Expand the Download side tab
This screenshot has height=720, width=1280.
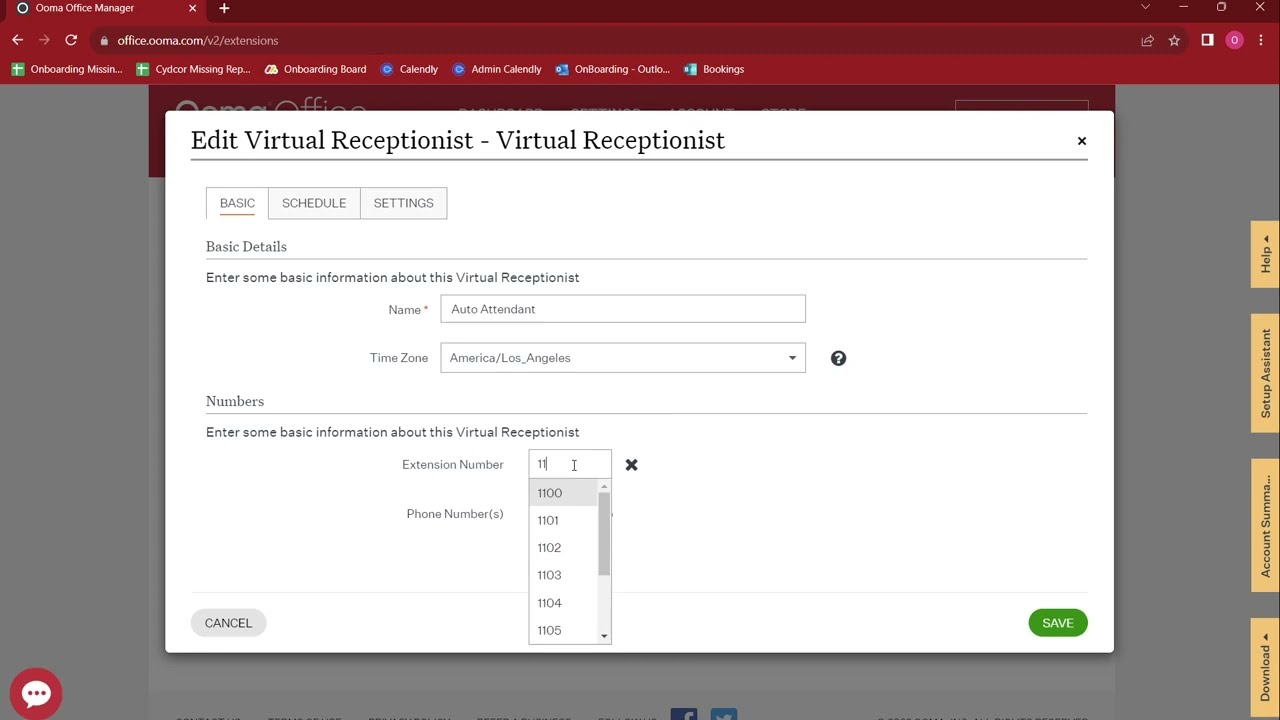[x=1265, y=666]
